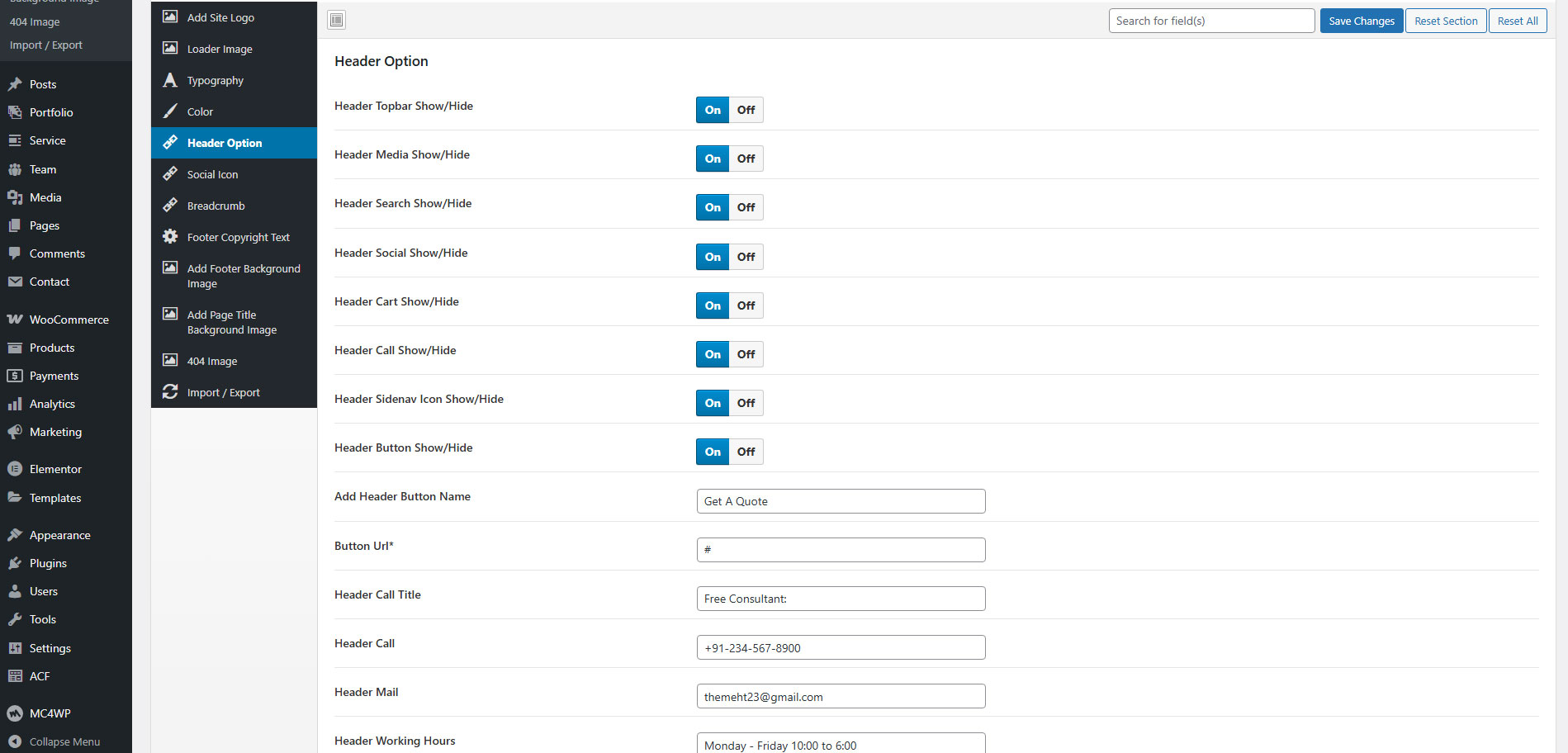The image size is (1568, 753).
Task: Open the Social Icon settings section
Action: [x=212, y=174]
